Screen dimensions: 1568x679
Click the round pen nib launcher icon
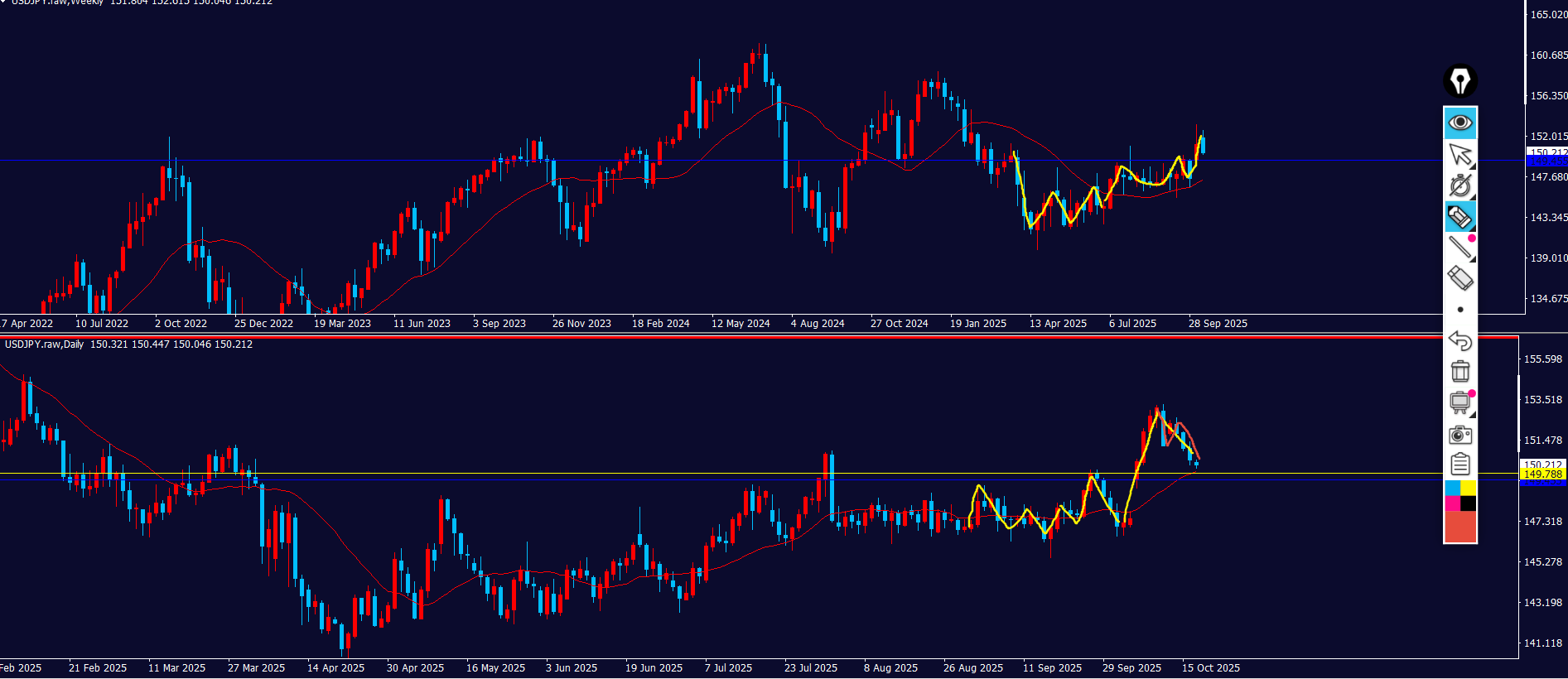(1460, 81)
